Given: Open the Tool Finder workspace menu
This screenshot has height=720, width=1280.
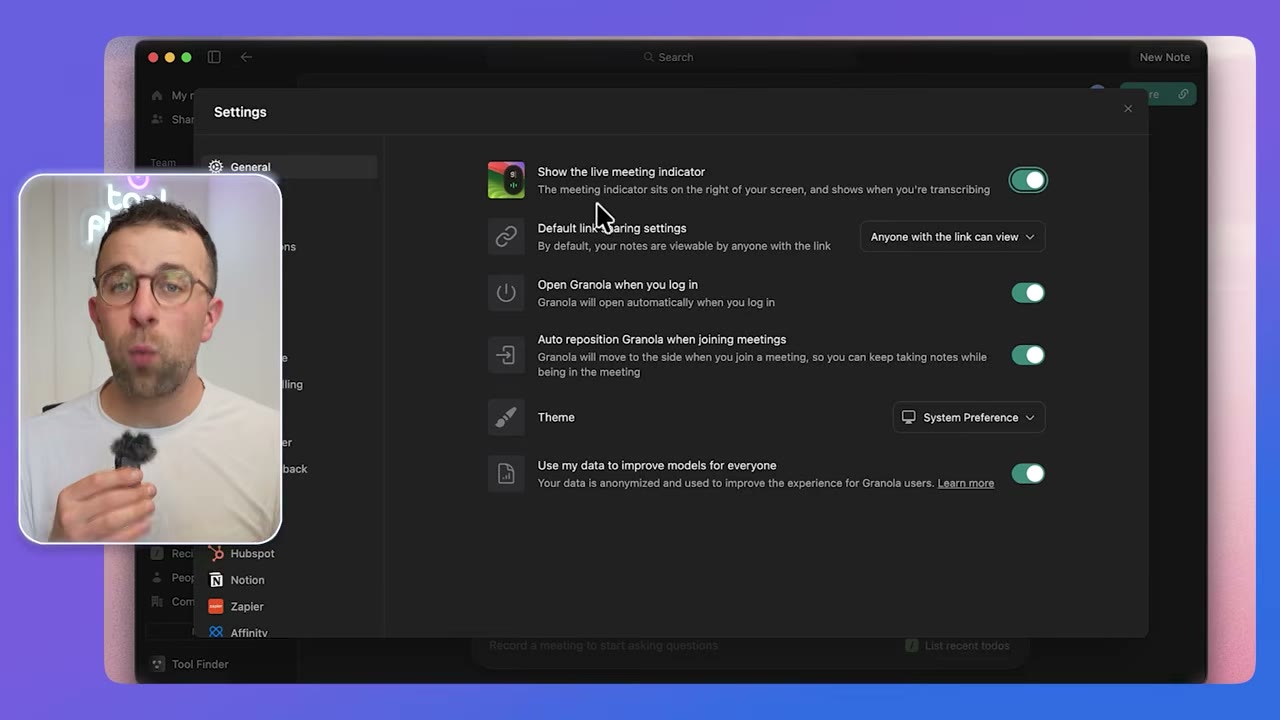Looking at the screenshot, I should (190, 664).
